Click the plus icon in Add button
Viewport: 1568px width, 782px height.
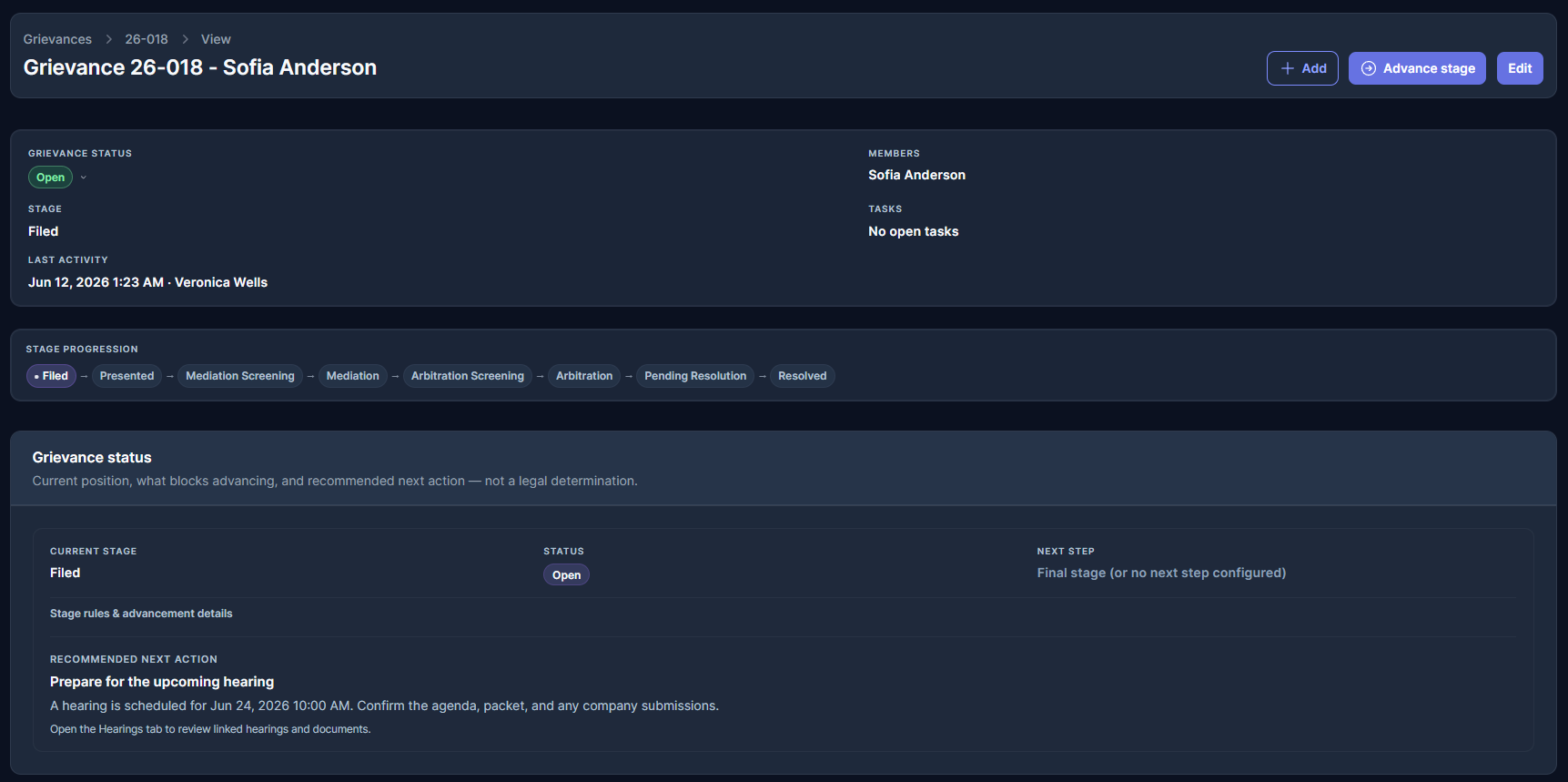1287,68
